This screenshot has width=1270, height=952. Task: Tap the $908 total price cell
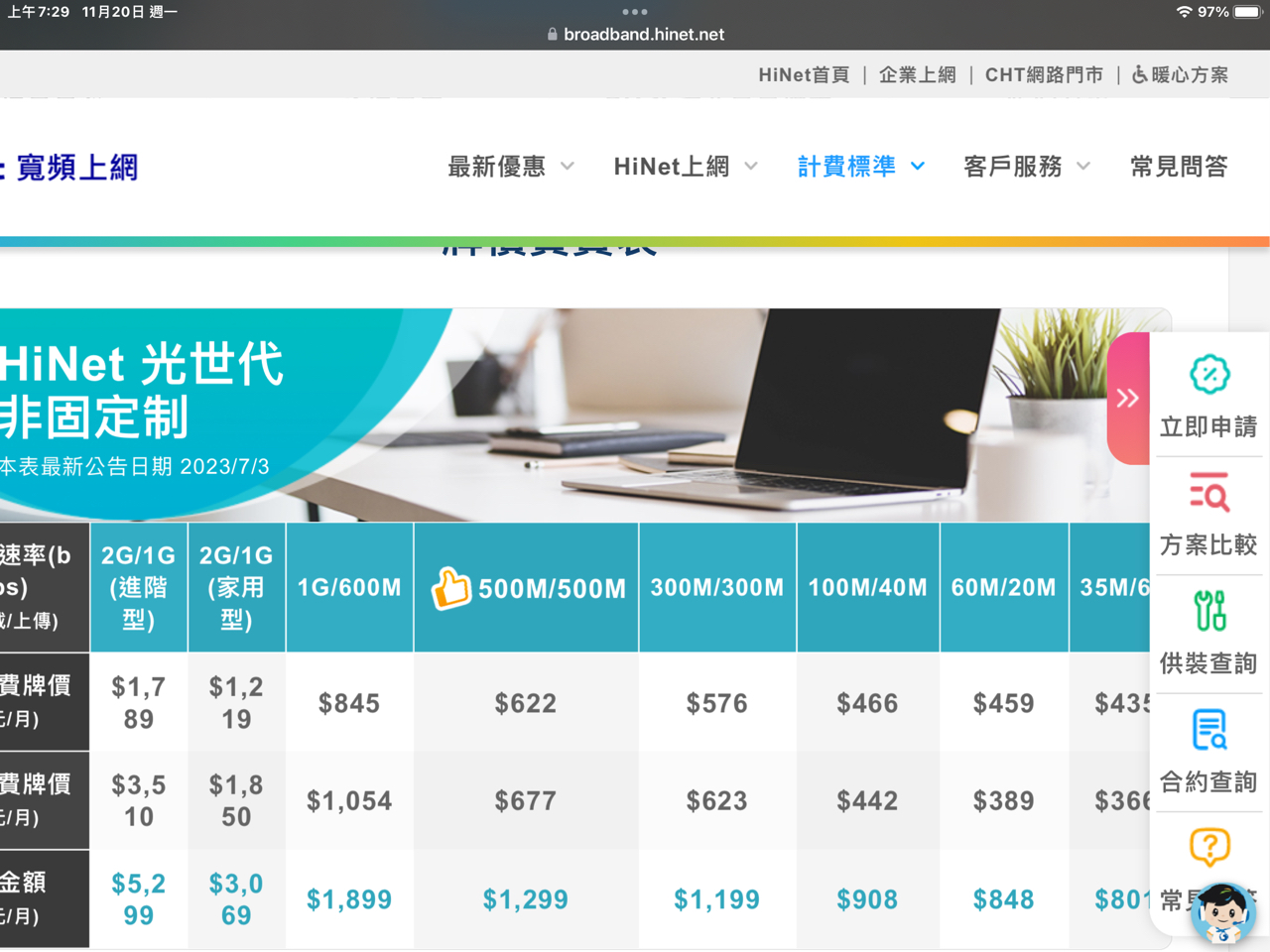(x=868, y=899)
